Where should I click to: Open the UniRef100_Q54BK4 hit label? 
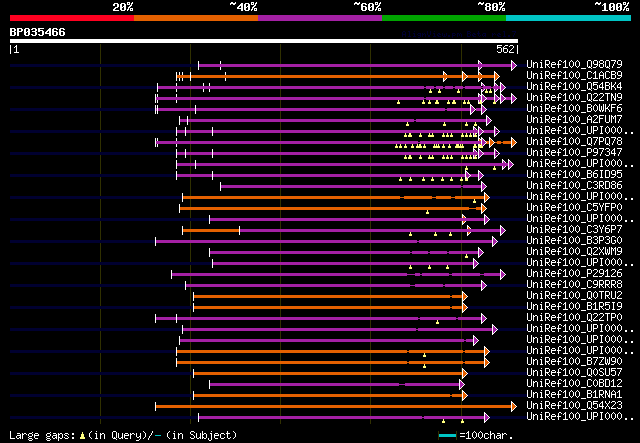574,86
